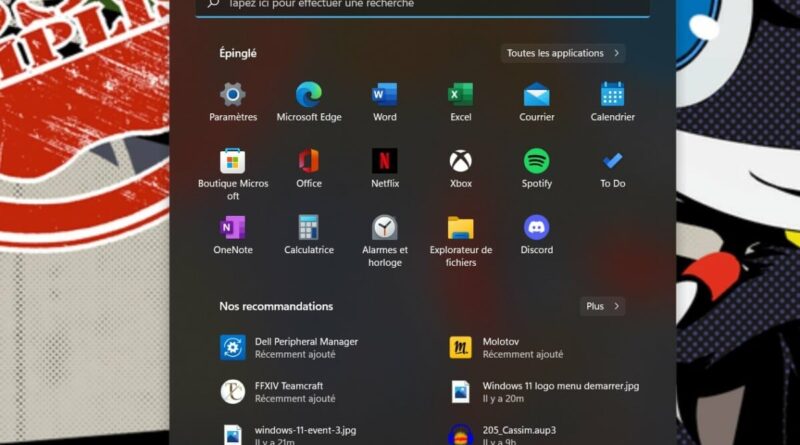Launch the Calendrier app
Screen dimensions: 800x445
pyautogui.click(x=612, y=102)
